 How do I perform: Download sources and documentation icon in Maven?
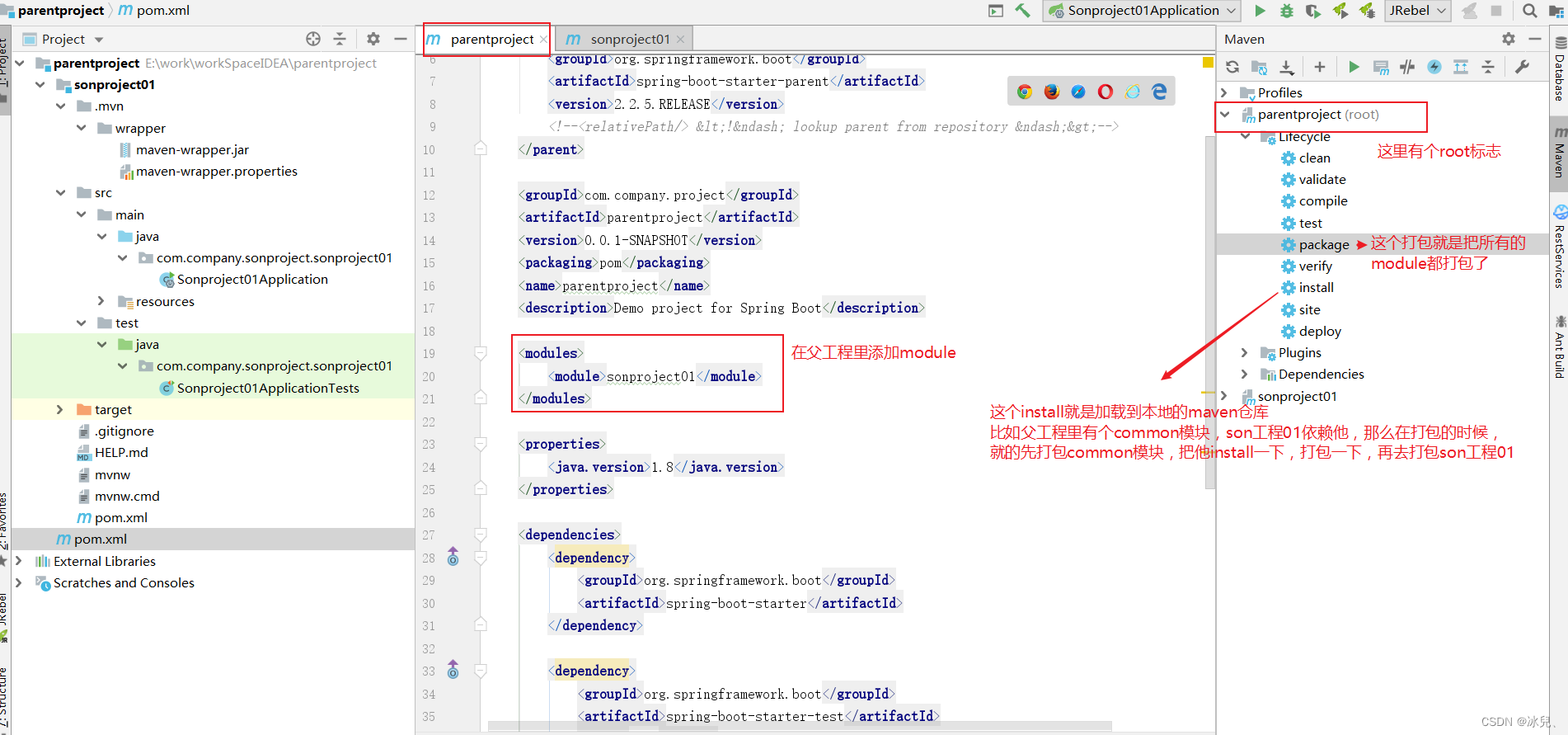[1286, 67]
